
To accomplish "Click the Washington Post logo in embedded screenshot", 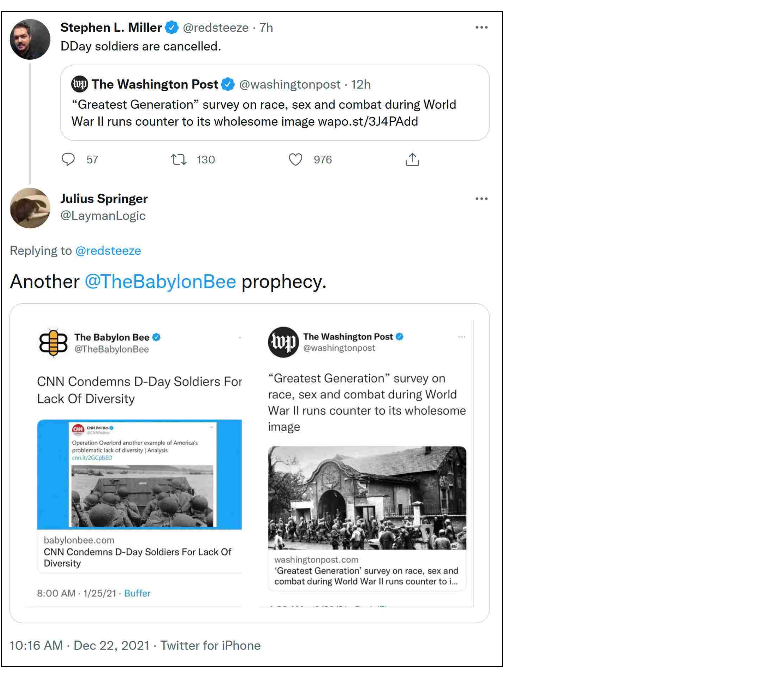I will [283, 342].
